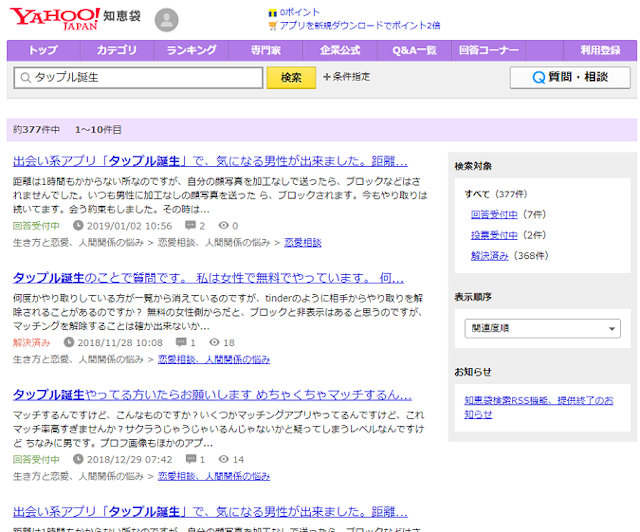Click the clock icon beside 2019/01/02 10:56
The image size is (640, 532).
pos(78,225)
